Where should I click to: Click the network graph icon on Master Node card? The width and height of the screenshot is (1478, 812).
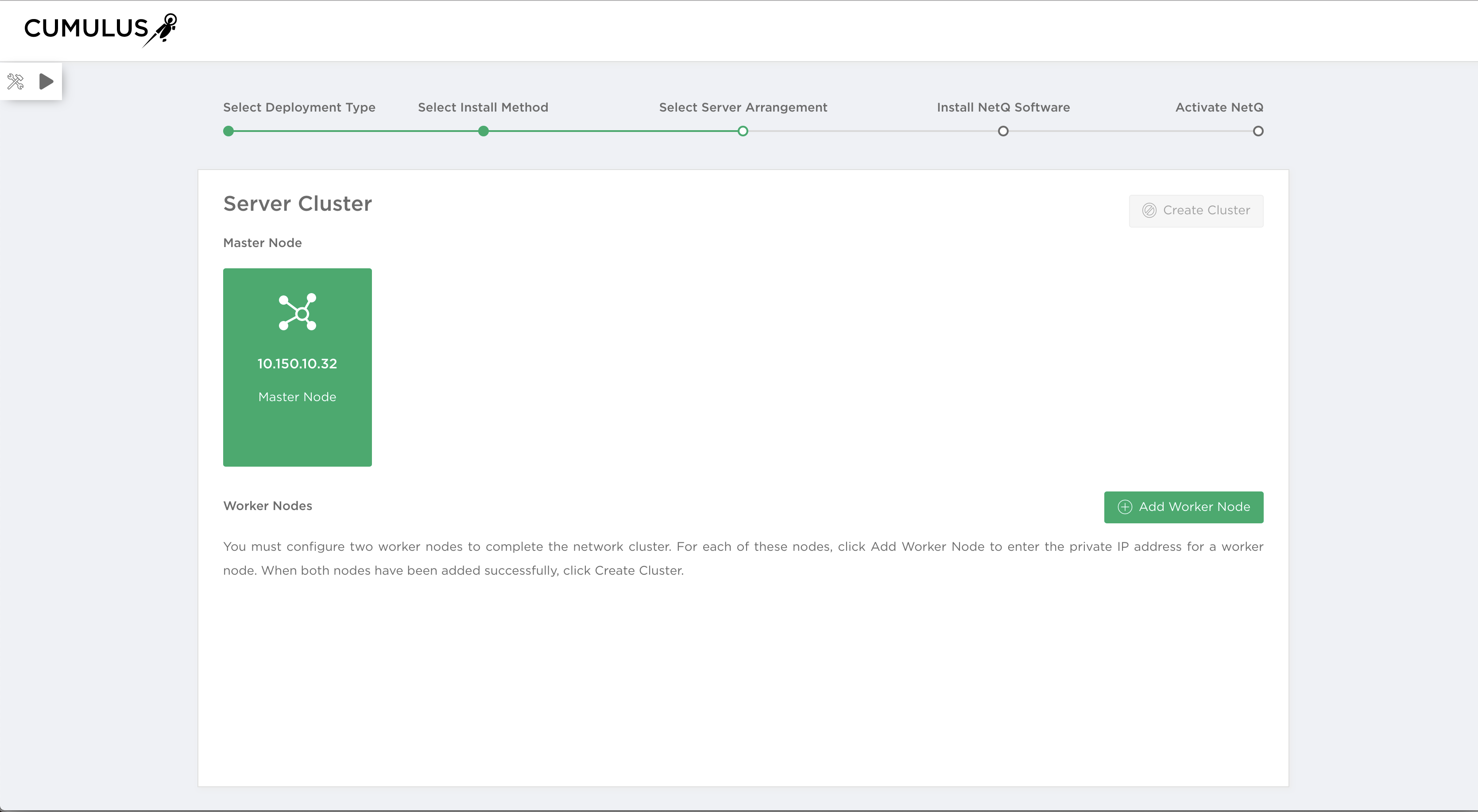click(x=297, y=312)
